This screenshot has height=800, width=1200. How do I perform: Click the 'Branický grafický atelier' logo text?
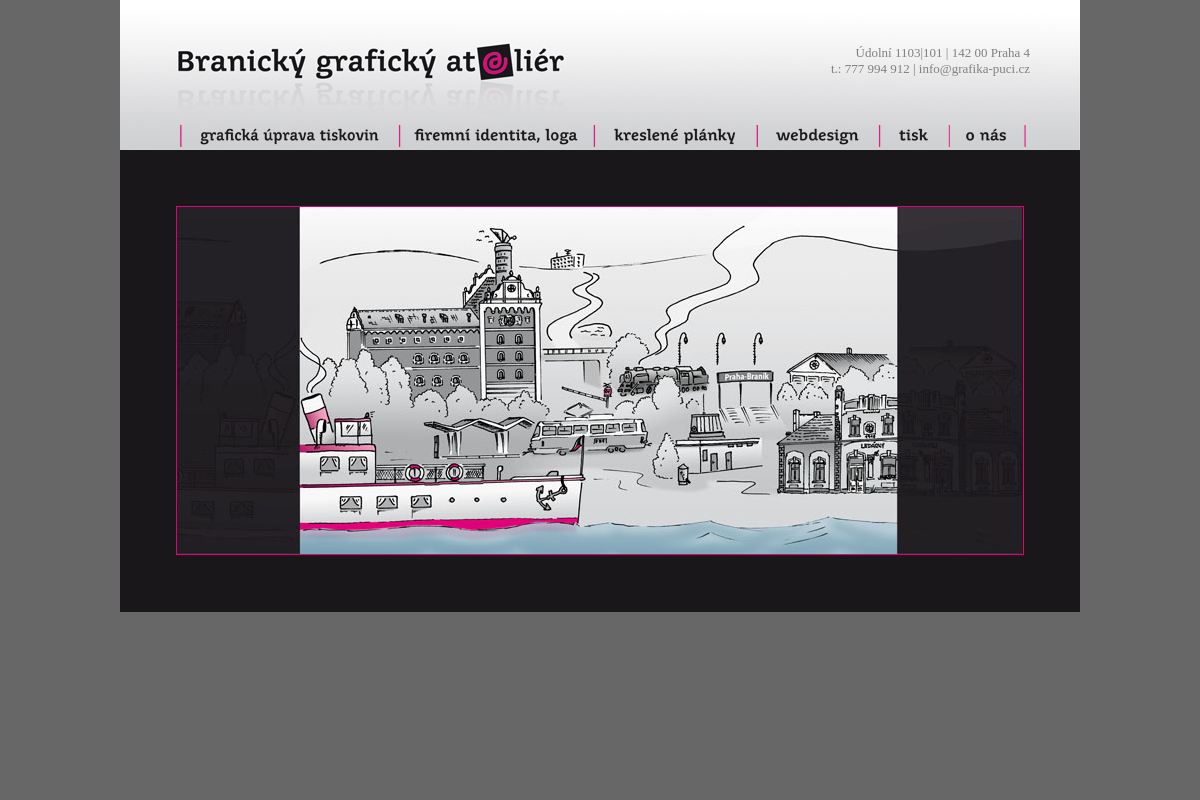tap(370, 62)
